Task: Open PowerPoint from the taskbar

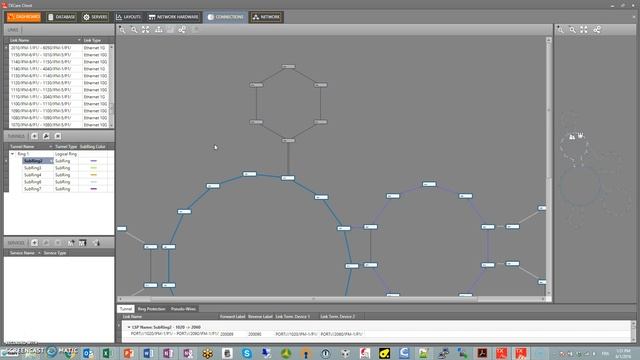Action: [x=128, y=353]
